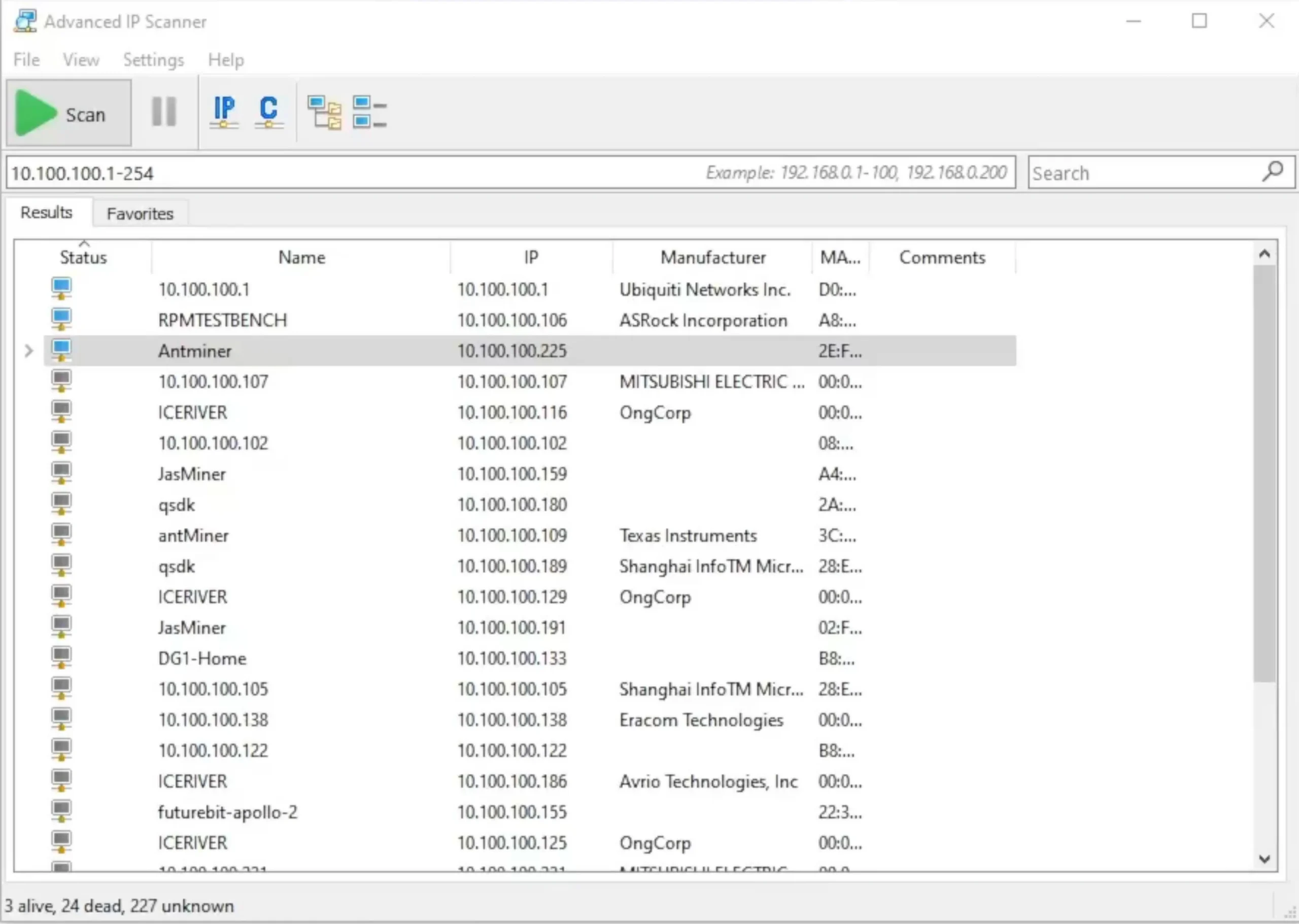Open the Settings menu
The height and width of the screenshot is (924, 1299).
(154, 60)
